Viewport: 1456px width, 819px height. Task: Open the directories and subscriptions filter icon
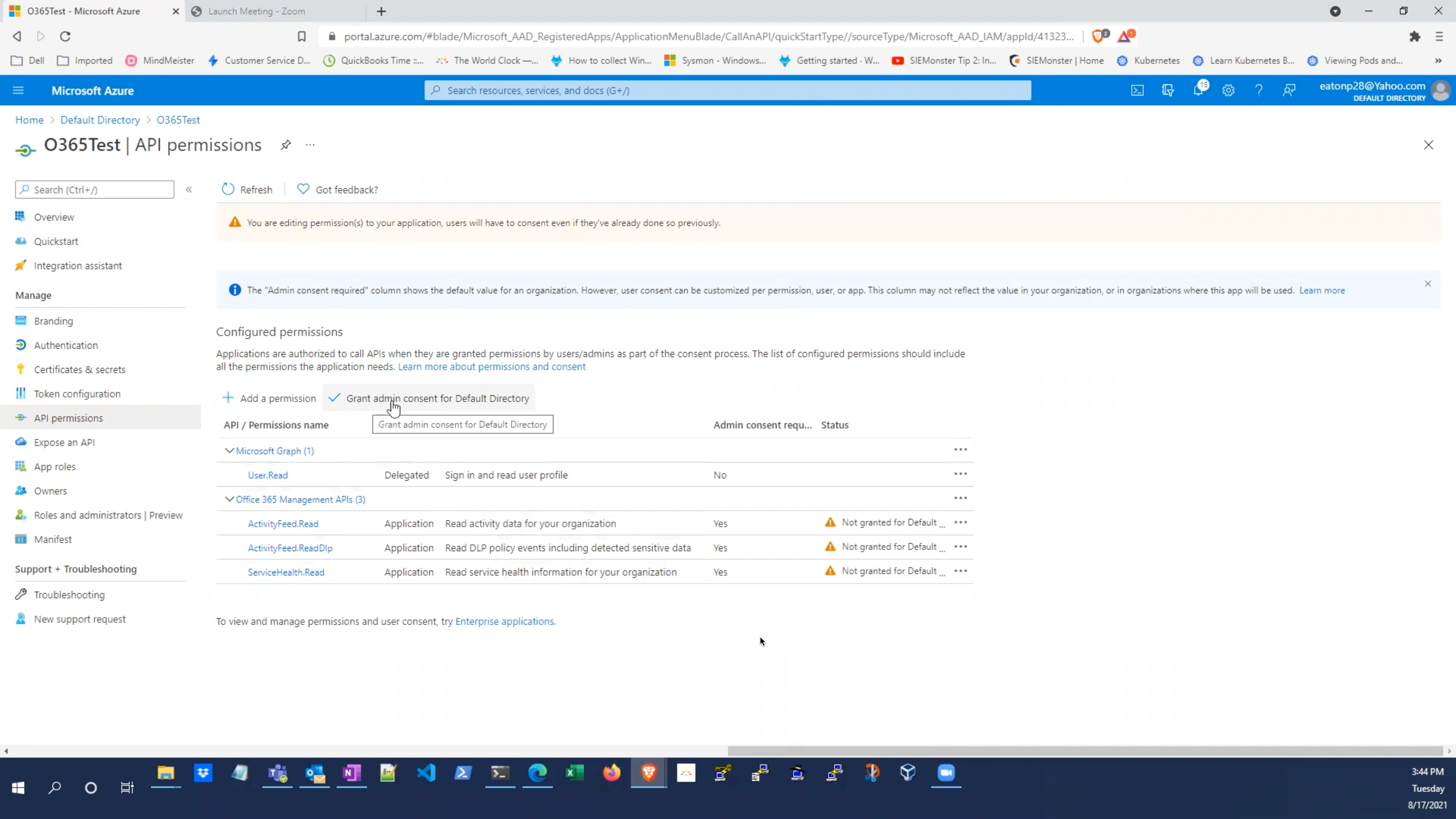tap(1168, 90)
